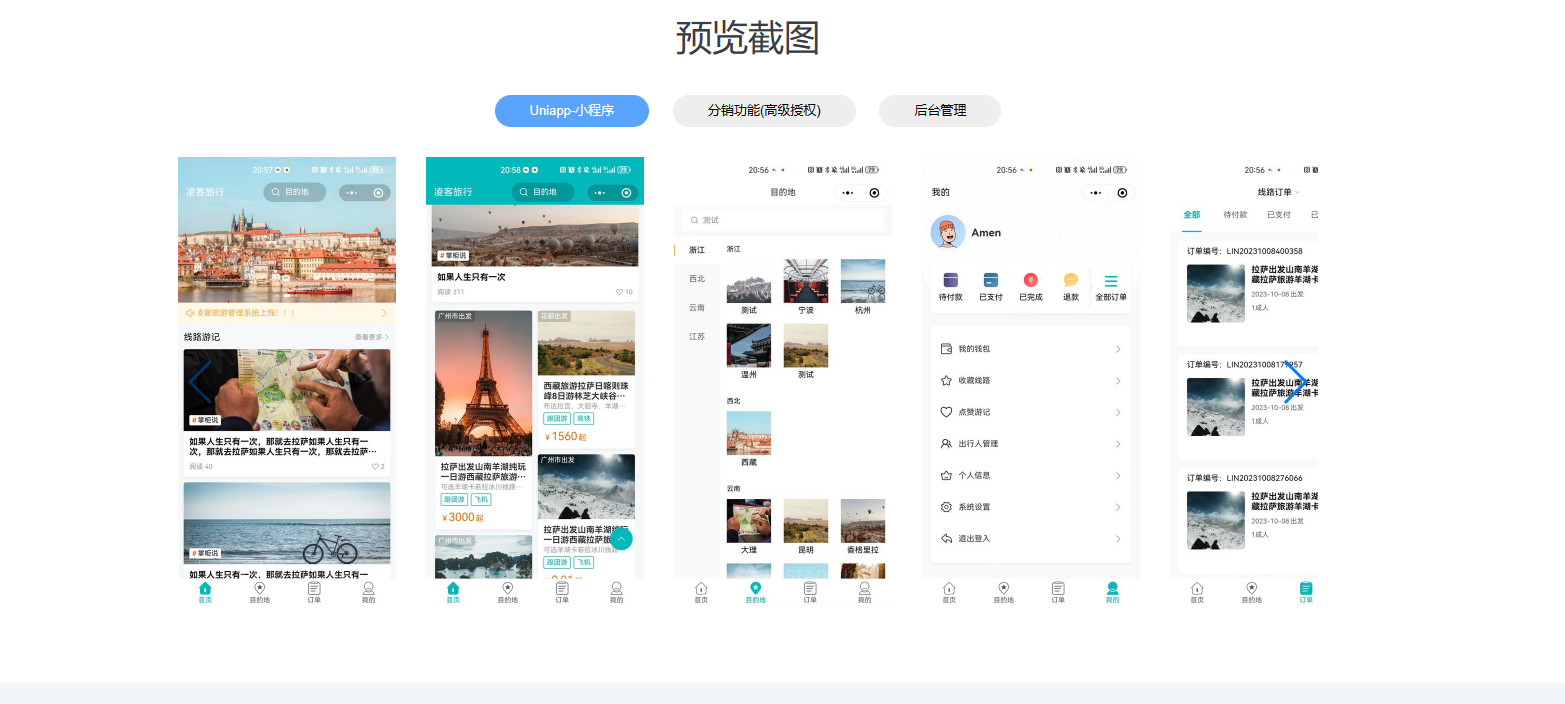Screen dimensions: 1565x704
Task: Click the Amen user avatar
Action: pyautogui.click(x=948, y=232)
